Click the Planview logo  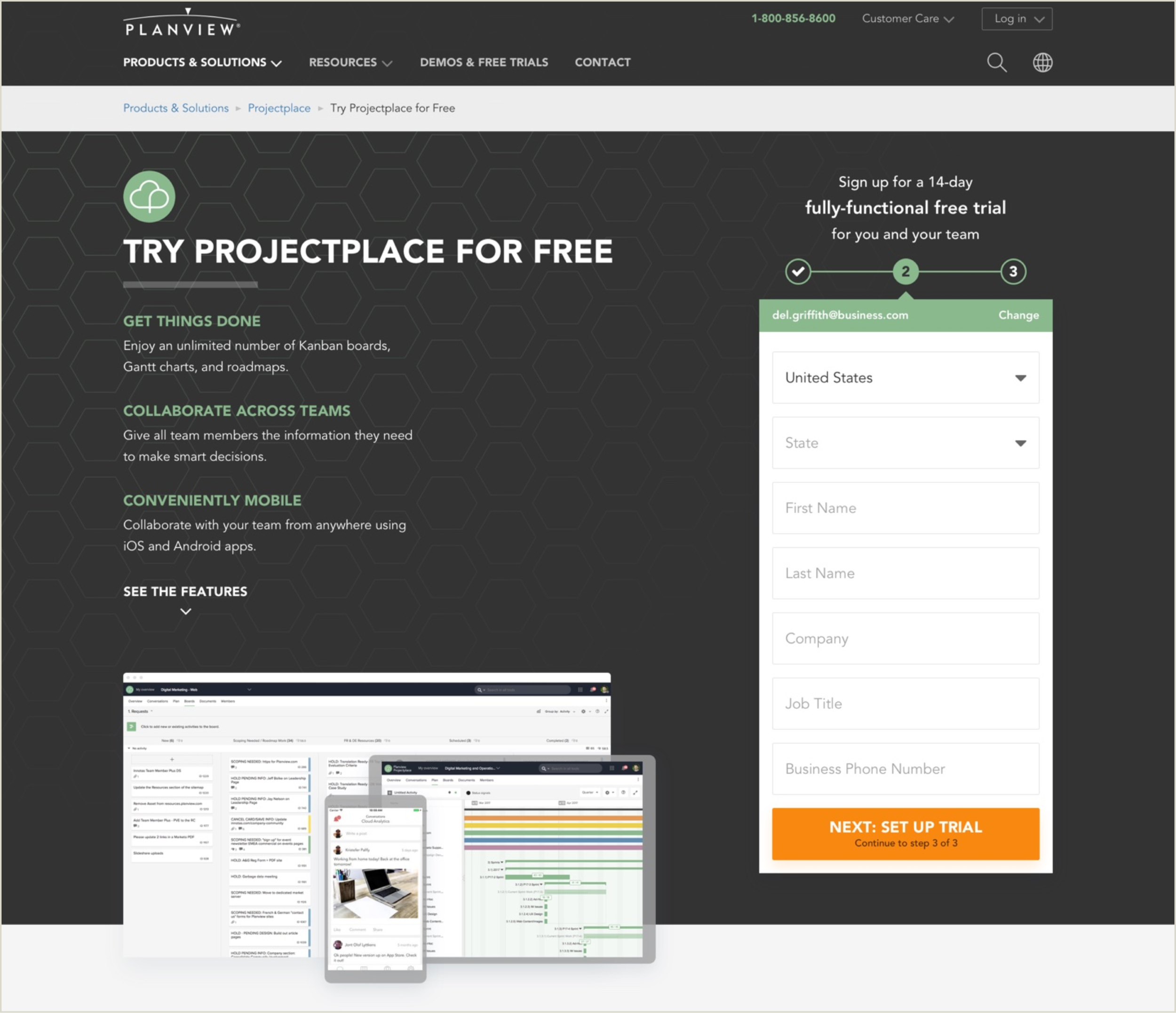[x=182, y=23]
